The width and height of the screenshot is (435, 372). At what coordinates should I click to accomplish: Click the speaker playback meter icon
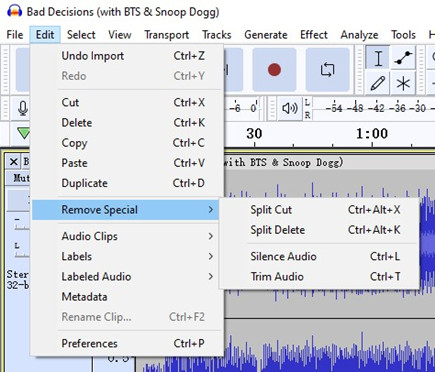pyautogui.click(x=290, y=108)
